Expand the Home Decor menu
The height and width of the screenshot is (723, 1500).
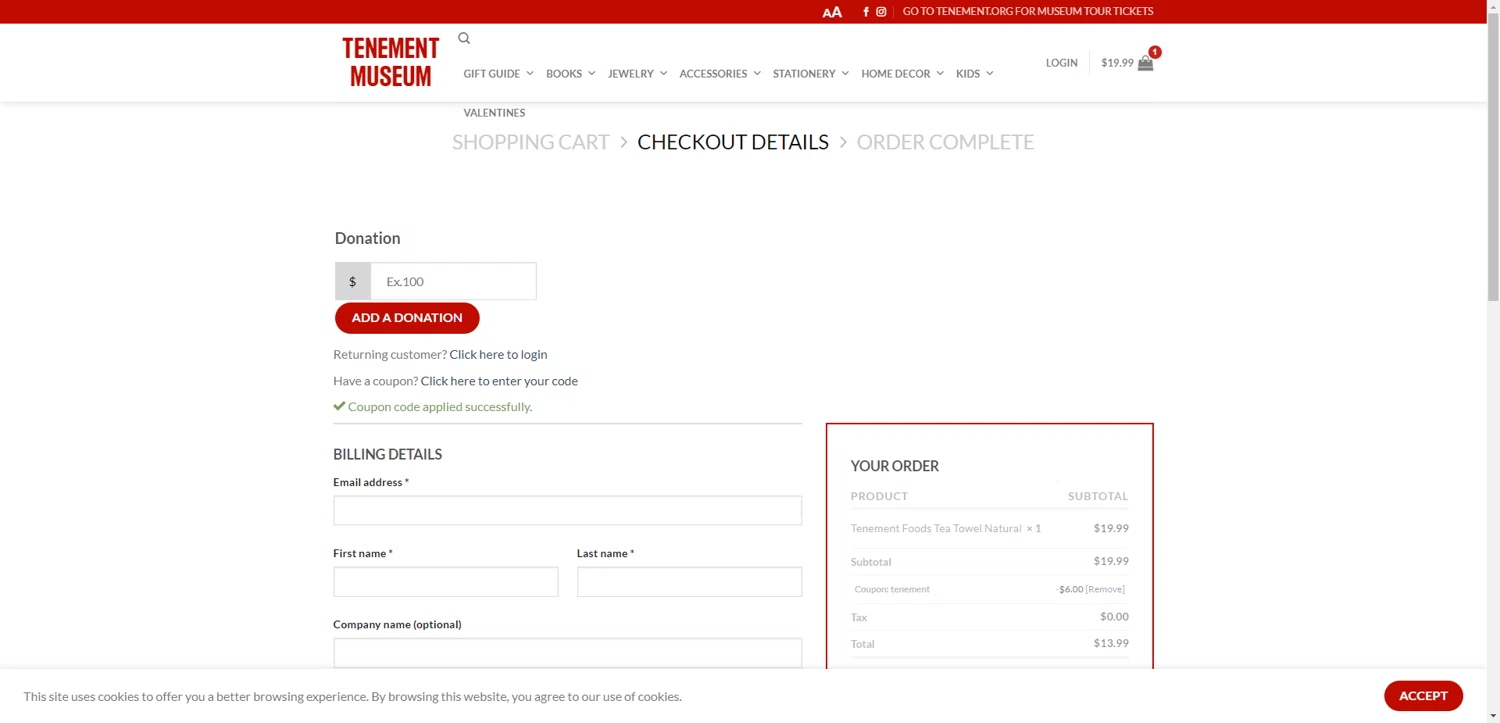[x=902, y=73]
